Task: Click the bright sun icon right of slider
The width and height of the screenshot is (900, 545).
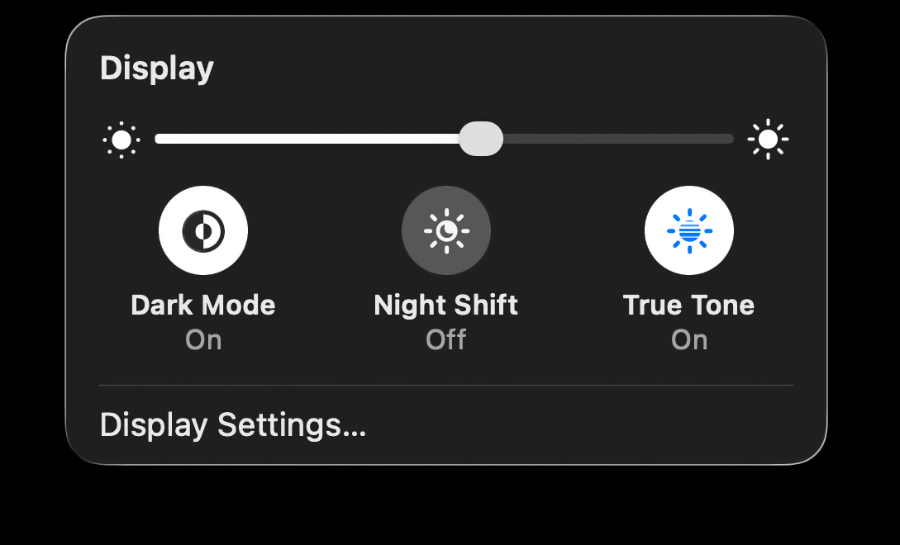Action: pos(768,140)
